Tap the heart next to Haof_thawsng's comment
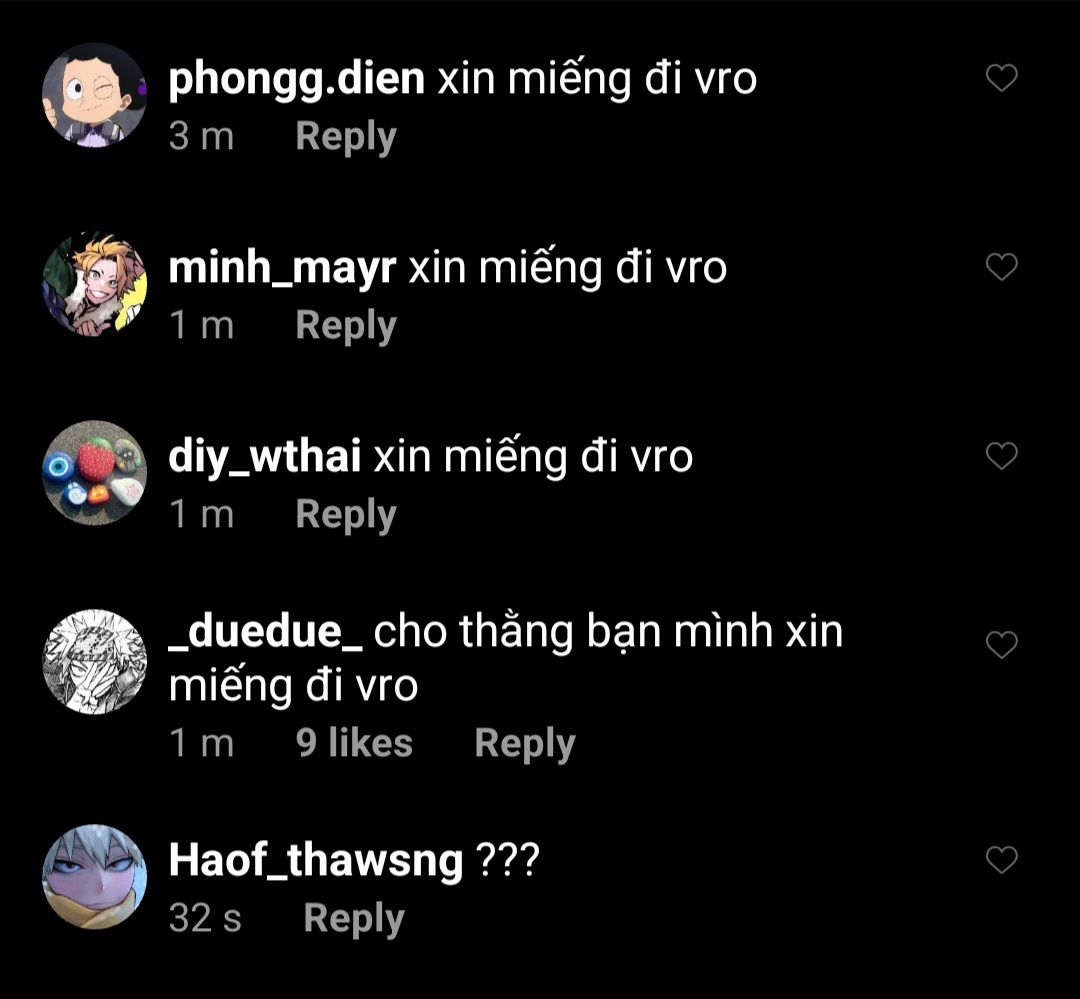 tap(1001, 860)
